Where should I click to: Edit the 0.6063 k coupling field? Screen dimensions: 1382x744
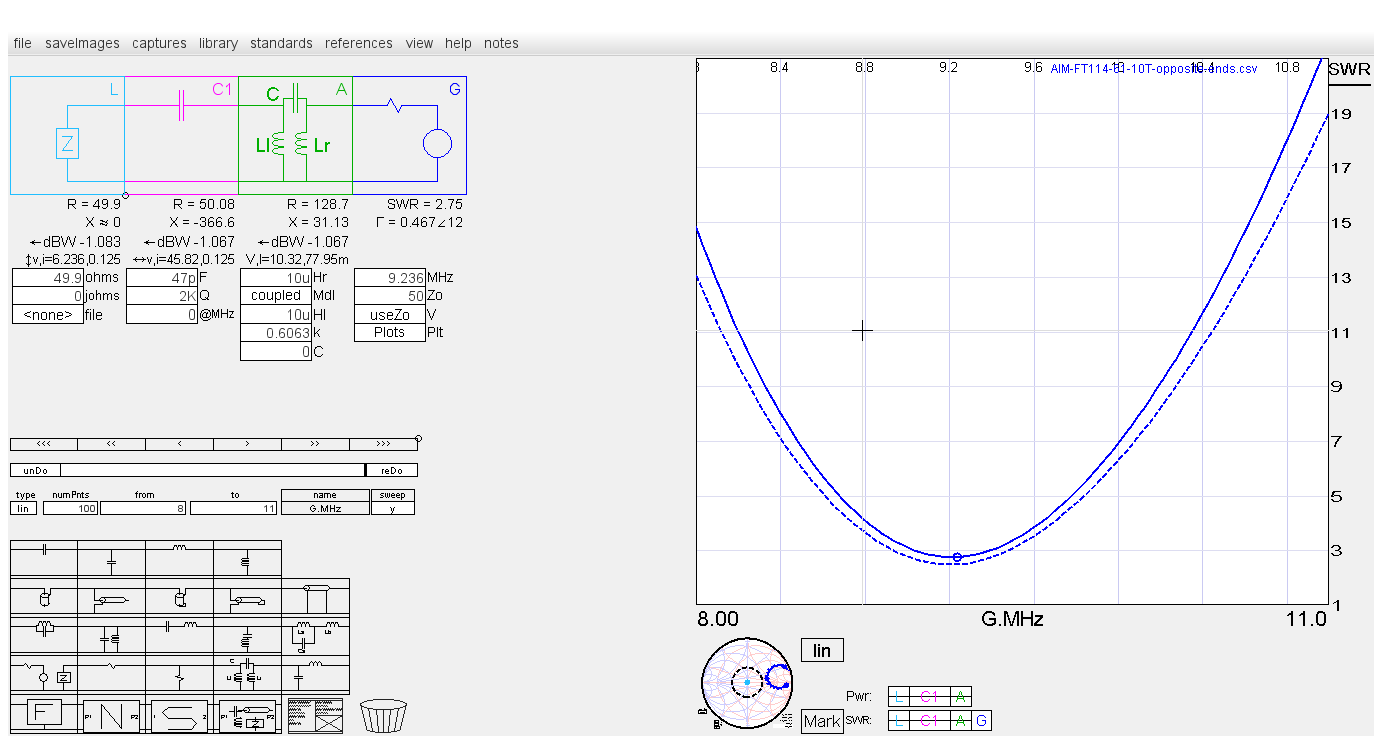(x=276, y=333)
